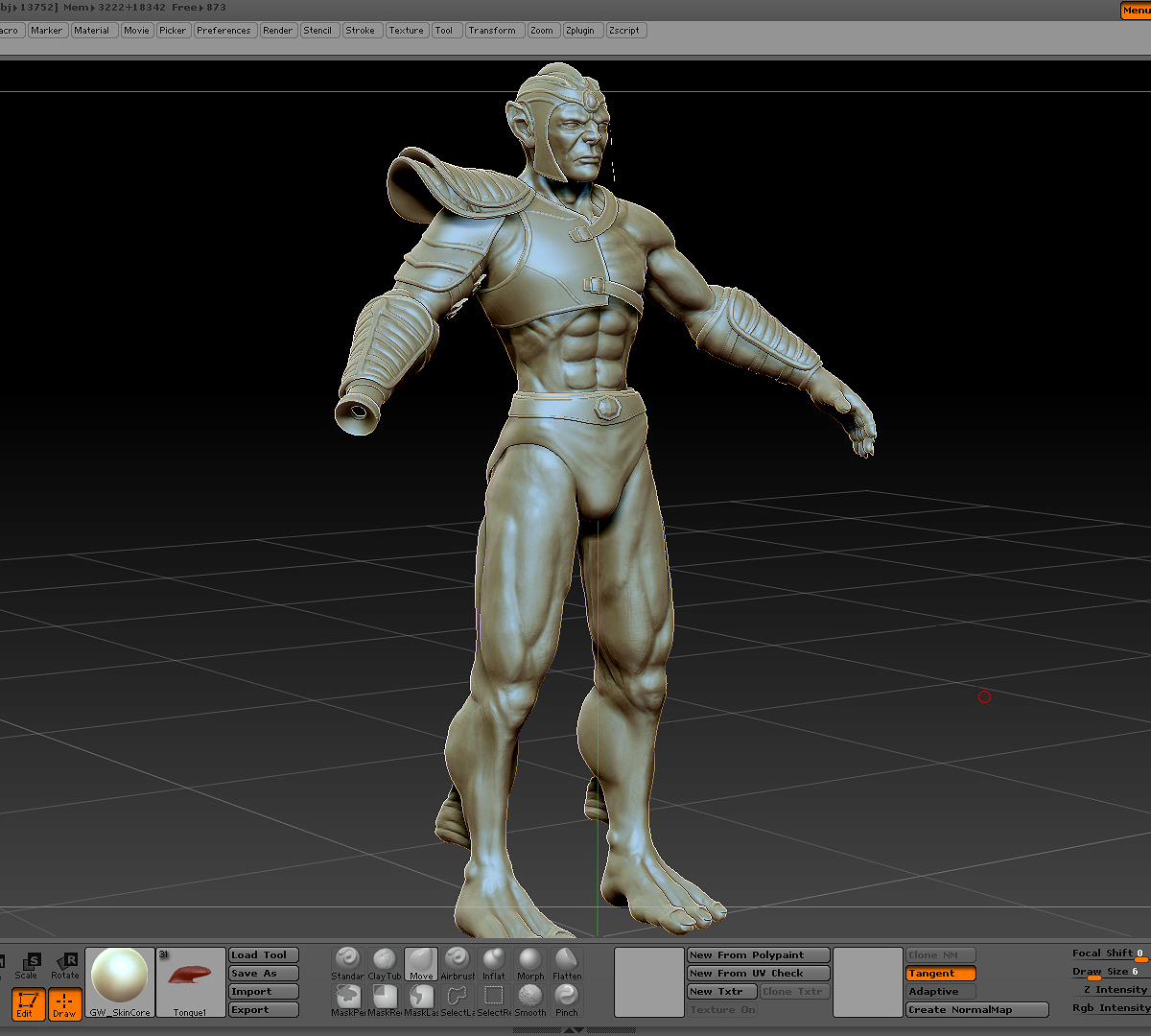Open the Movie menu
Image resolution: width=1151 pixels, height=1036 pixels.
point(136,31)
